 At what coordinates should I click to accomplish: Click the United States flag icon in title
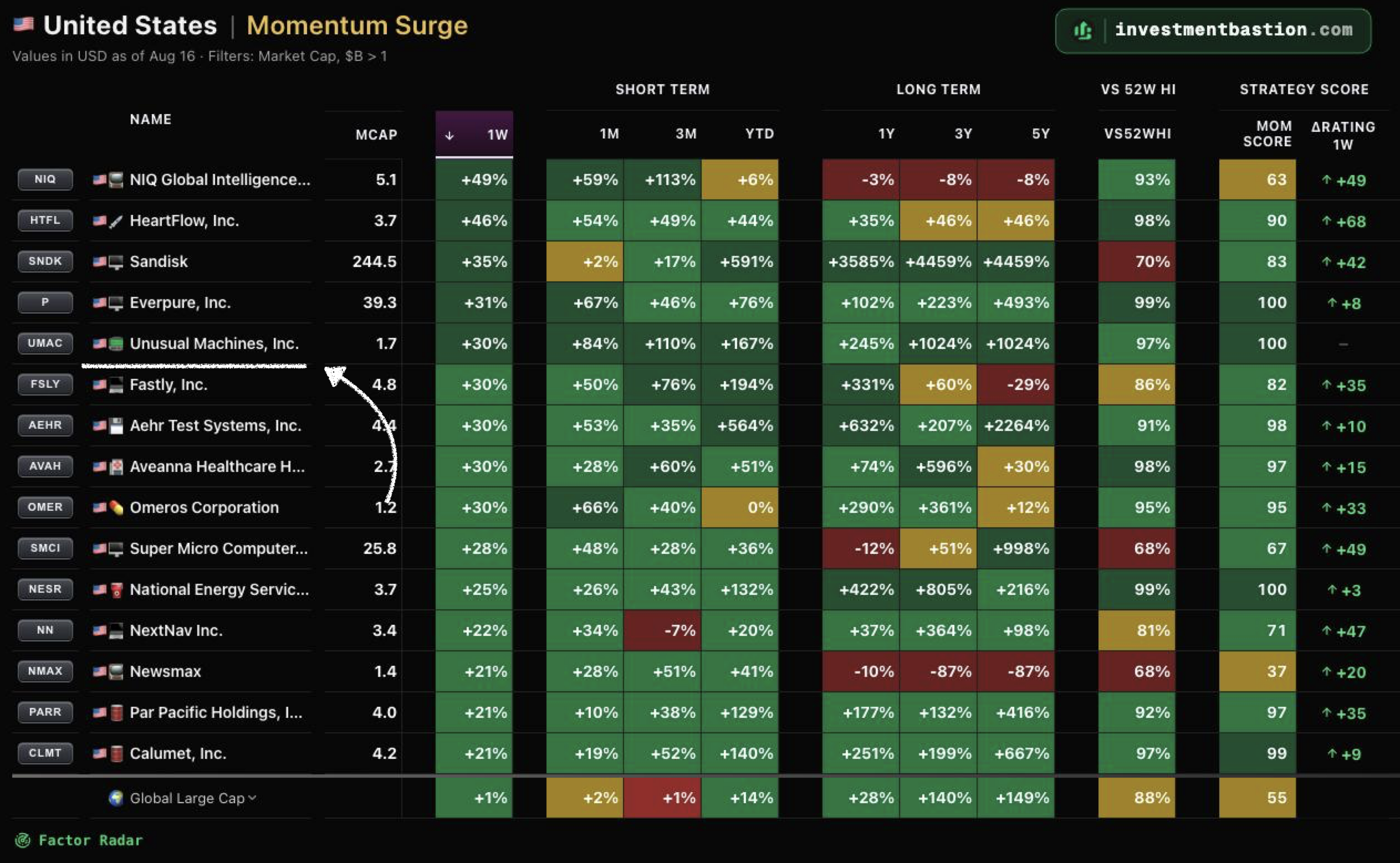tap(23, 24)
